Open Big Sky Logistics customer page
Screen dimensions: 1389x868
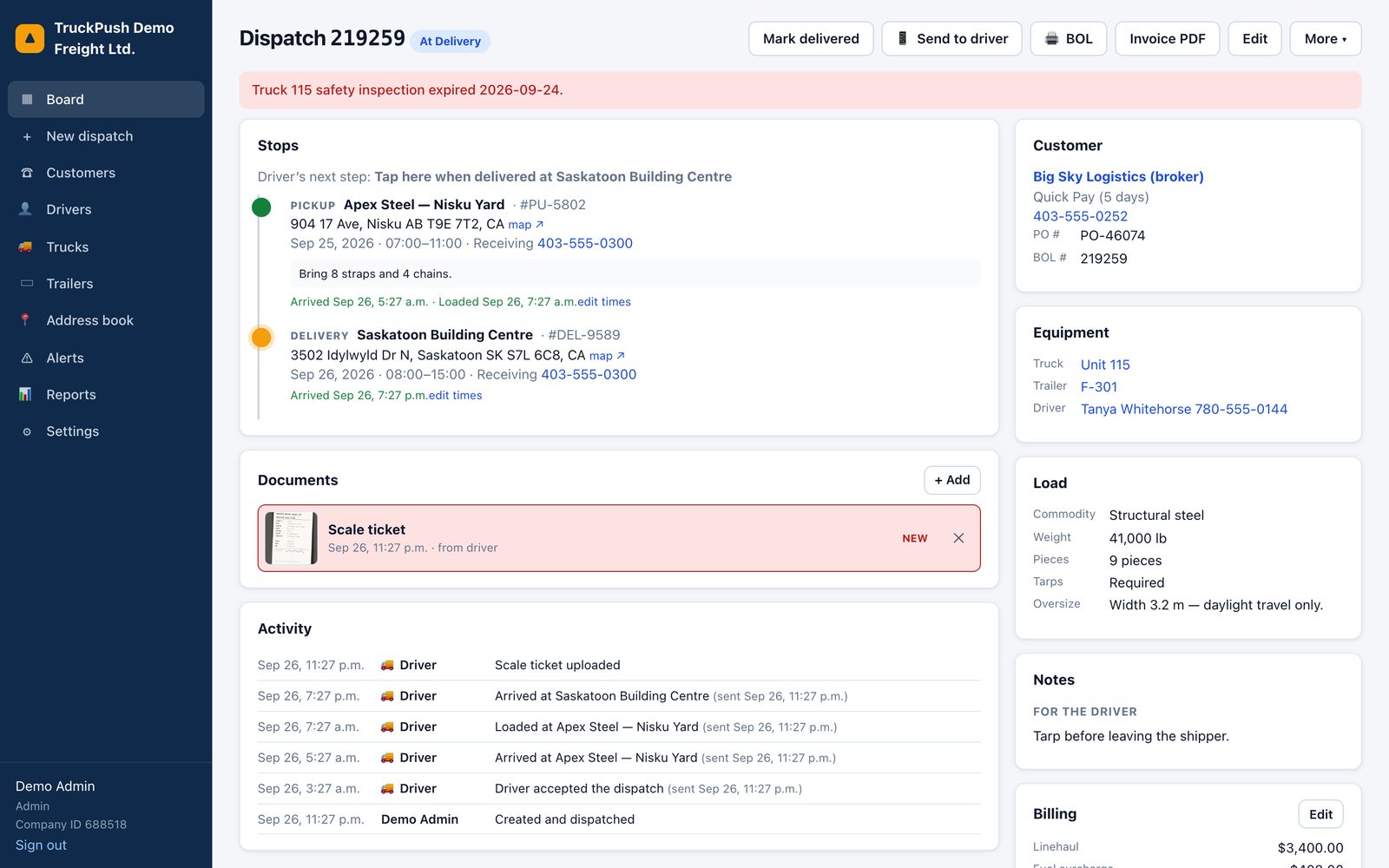coord(1118,176)
